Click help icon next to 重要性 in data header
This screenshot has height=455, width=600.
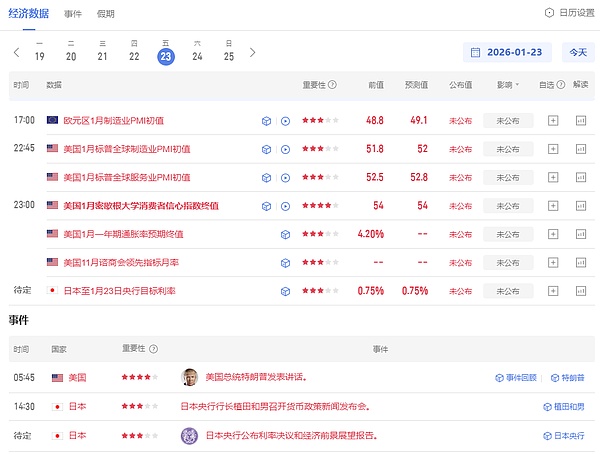332,85
